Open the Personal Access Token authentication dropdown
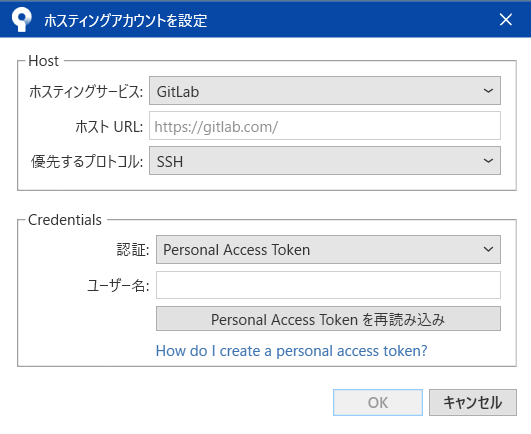The height and width of the screenshot is (434, 531). point(328,249)
